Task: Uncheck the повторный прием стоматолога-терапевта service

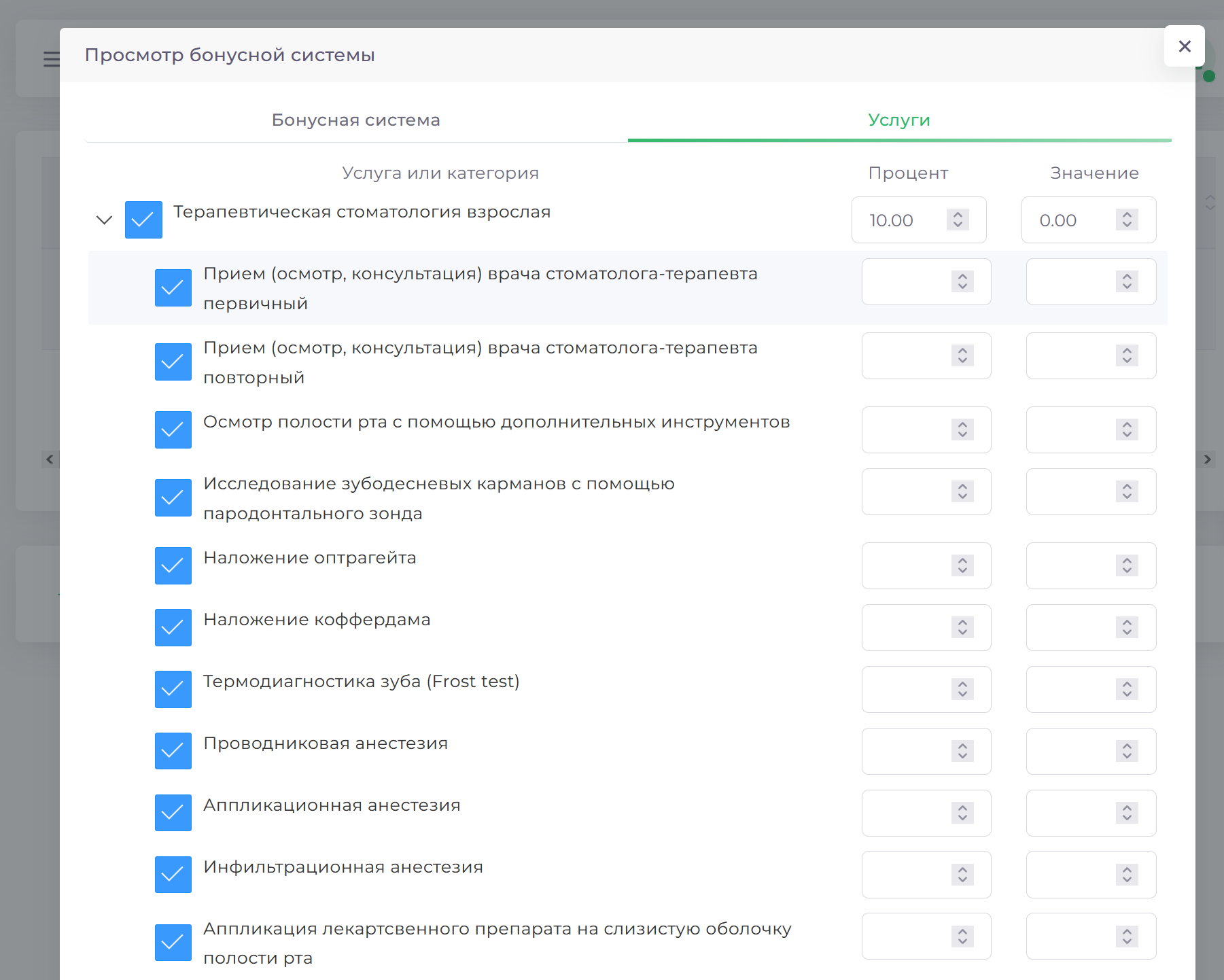Action: tap(173, 362)
